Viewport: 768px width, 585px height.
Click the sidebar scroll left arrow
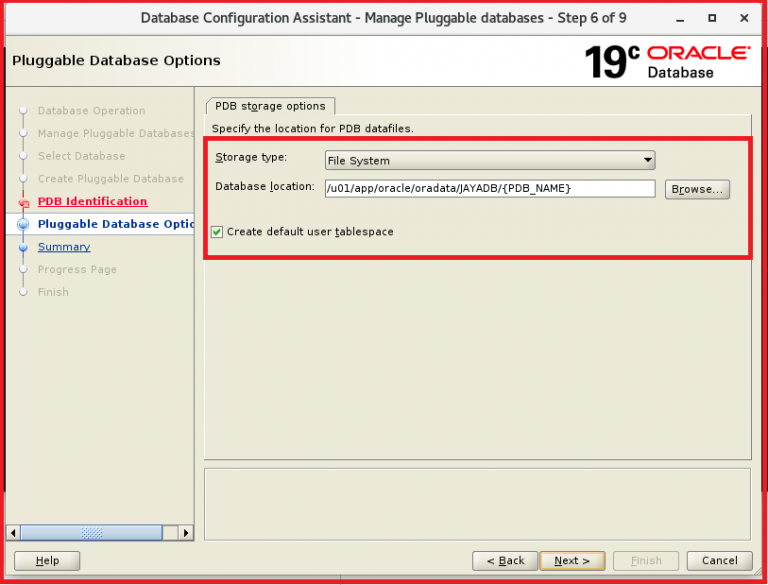click(13, 533)
